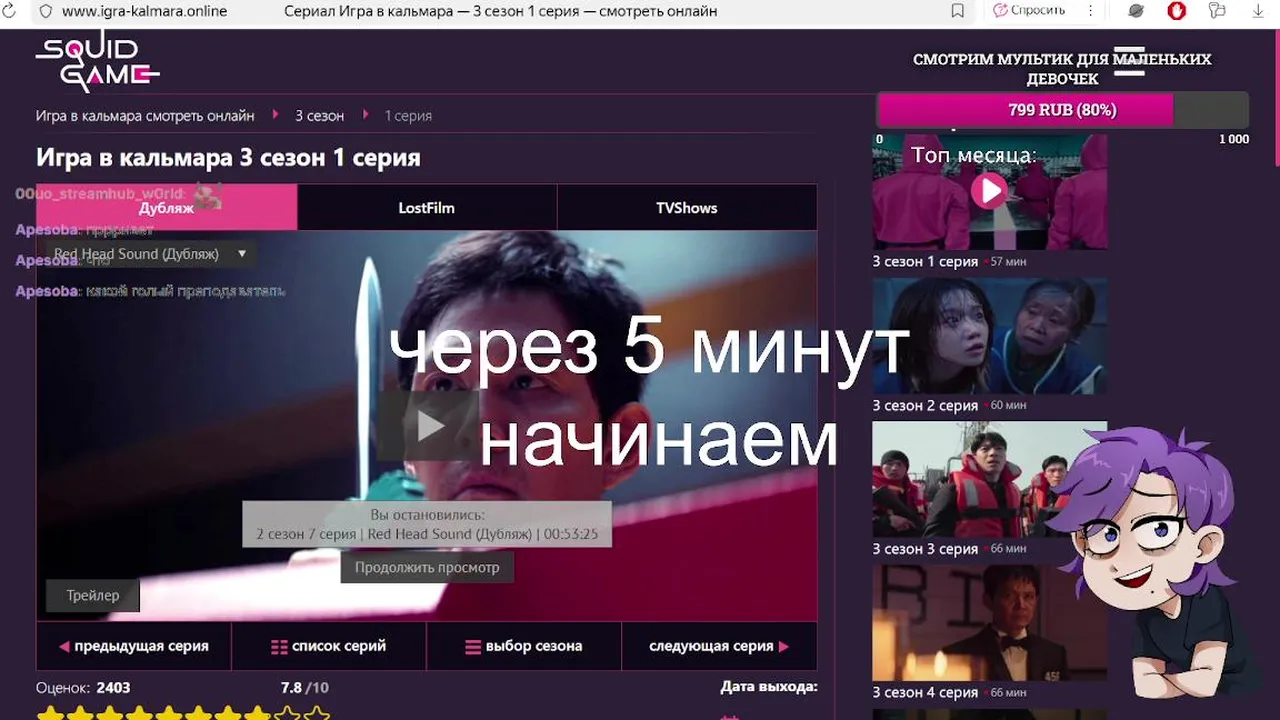1280x720 pixels.
Task: Select the Дубляж voiceover tab
Action: coord(167,208)
